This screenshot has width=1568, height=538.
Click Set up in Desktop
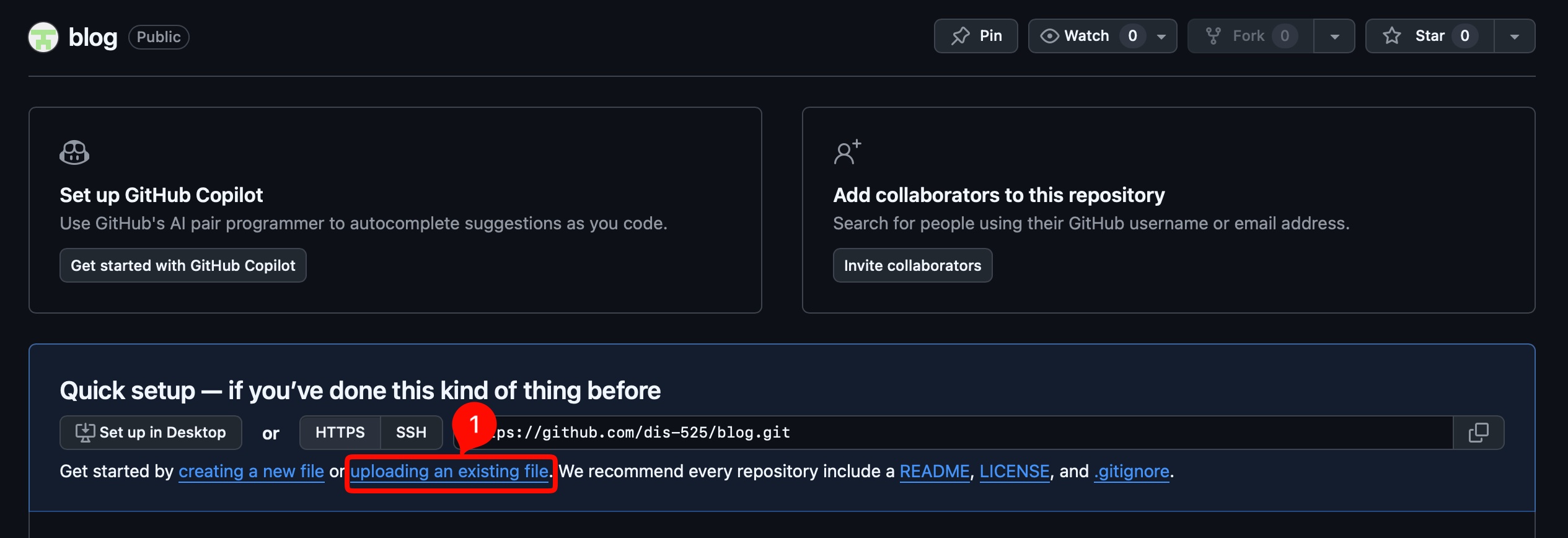coord(151,433)
